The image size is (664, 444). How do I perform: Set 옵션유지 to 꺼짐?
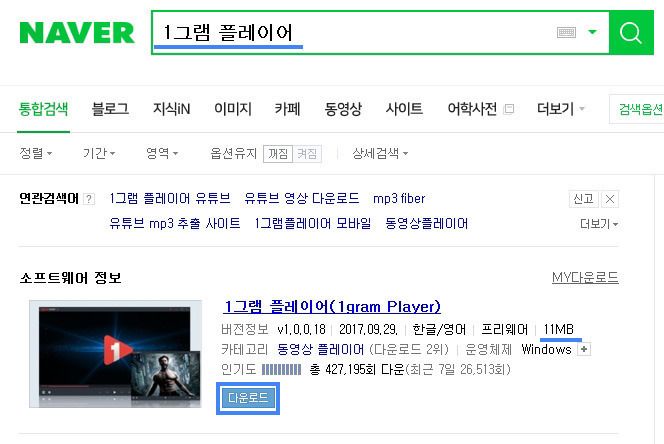pyautogui.click(x=278, y=153)
